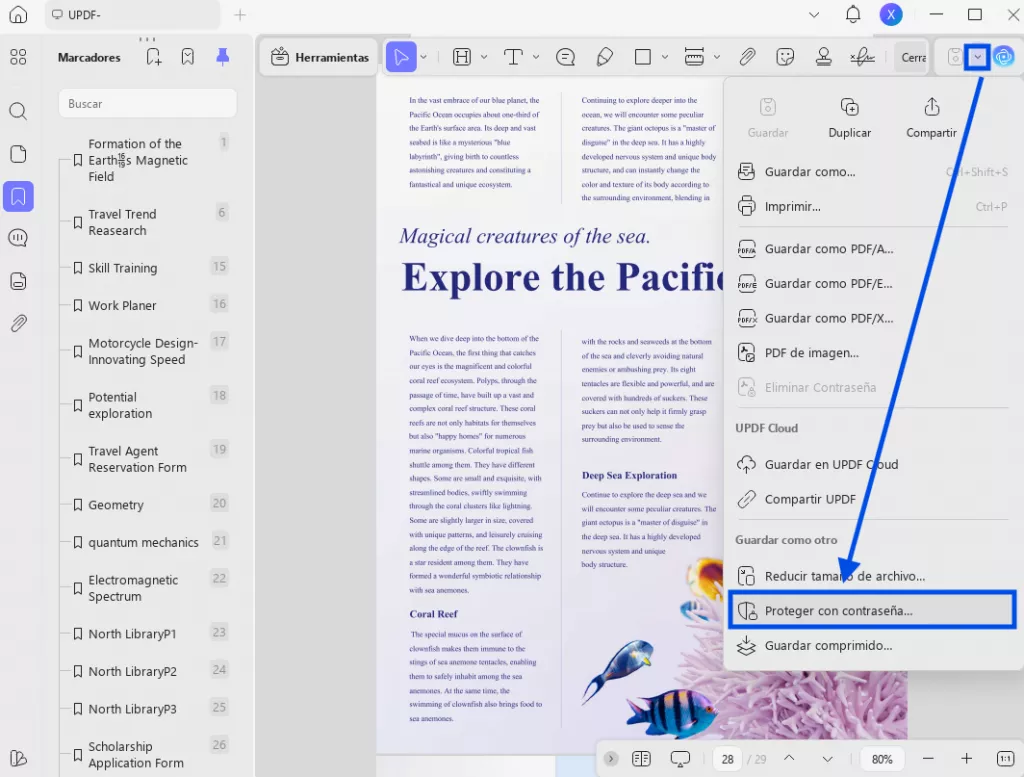Click the zoom in plus button
Image resolution: width=1024 pixels, height=777 pixels.
click(966, 759)
